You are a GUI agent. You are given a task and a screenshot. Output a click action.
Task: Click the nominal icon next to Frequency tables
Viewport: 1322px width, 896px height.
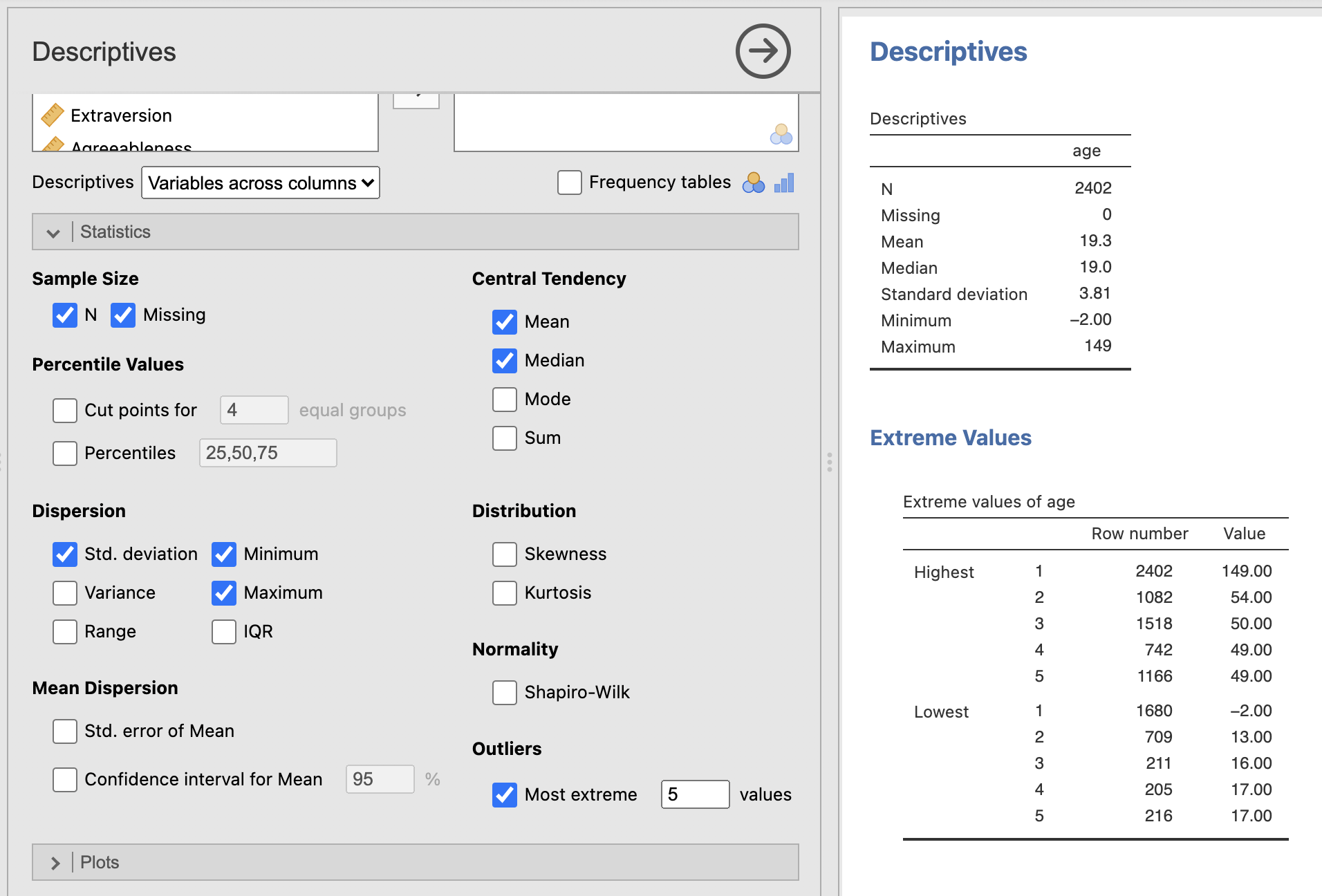[x=753, y=183]
